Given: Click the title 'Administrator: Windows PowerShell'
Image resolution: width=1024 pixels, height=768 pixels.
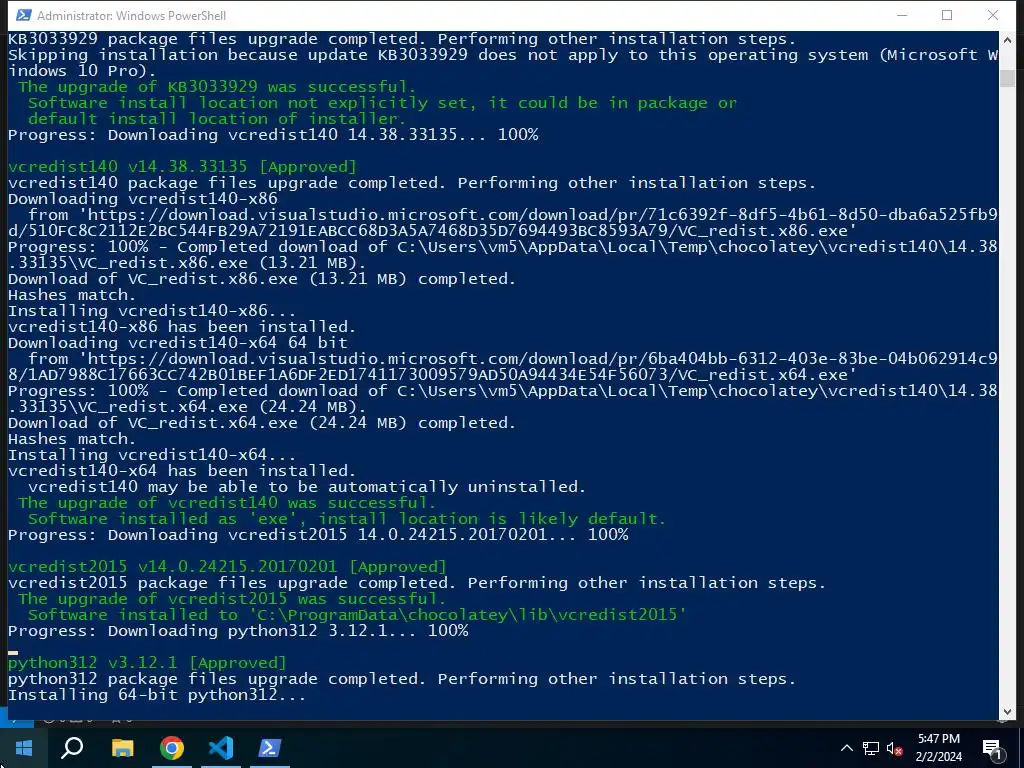Looking at the screenshot, I should pos(131,16).
